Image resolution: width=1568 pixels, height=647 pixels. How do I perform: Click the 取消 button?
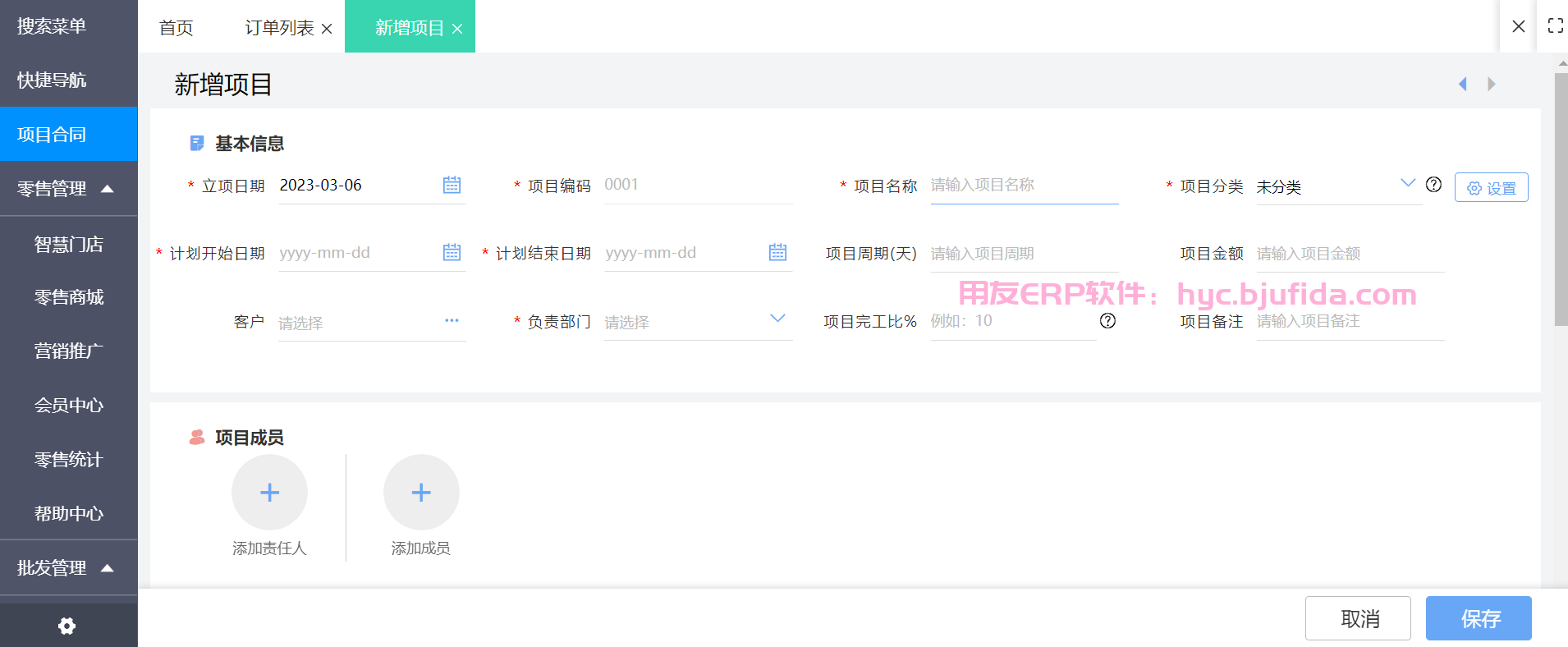pos(1358,618)
